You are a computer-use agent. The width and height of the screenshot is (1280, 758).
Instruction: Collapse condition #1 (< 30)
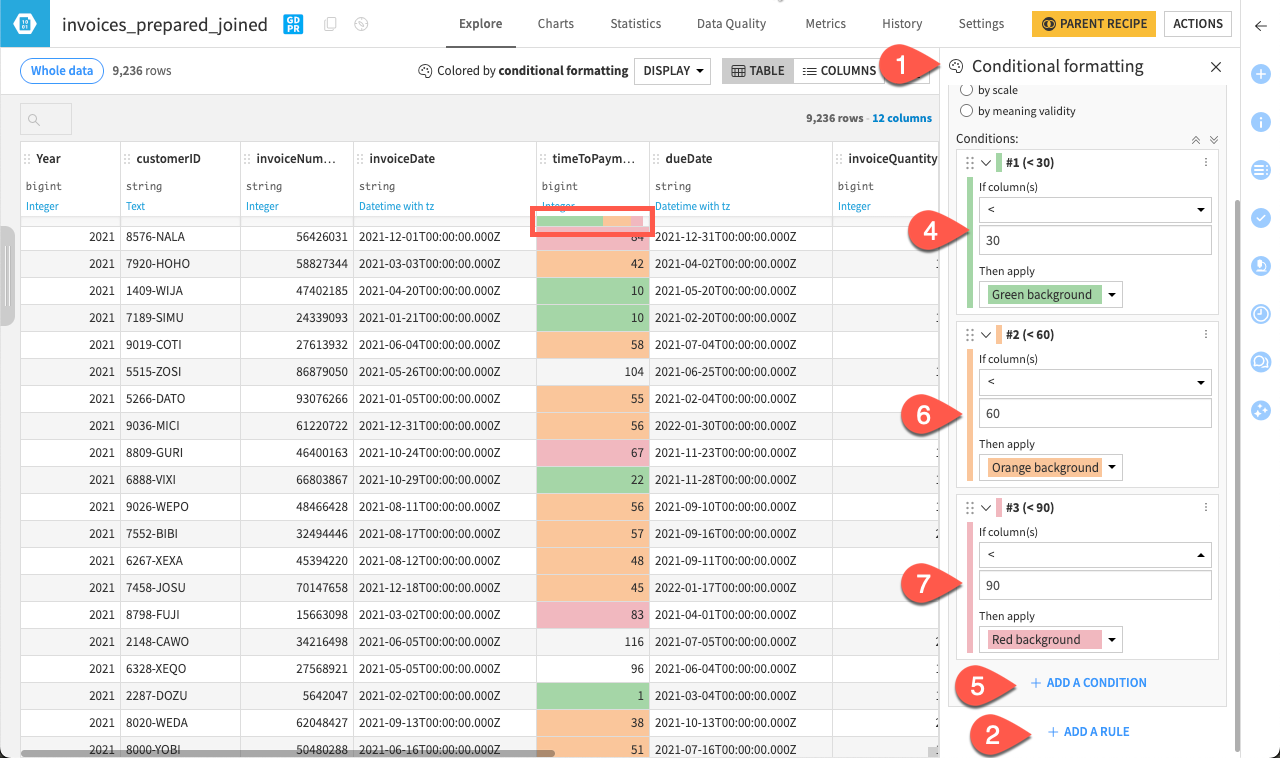[x=985, y=161]
